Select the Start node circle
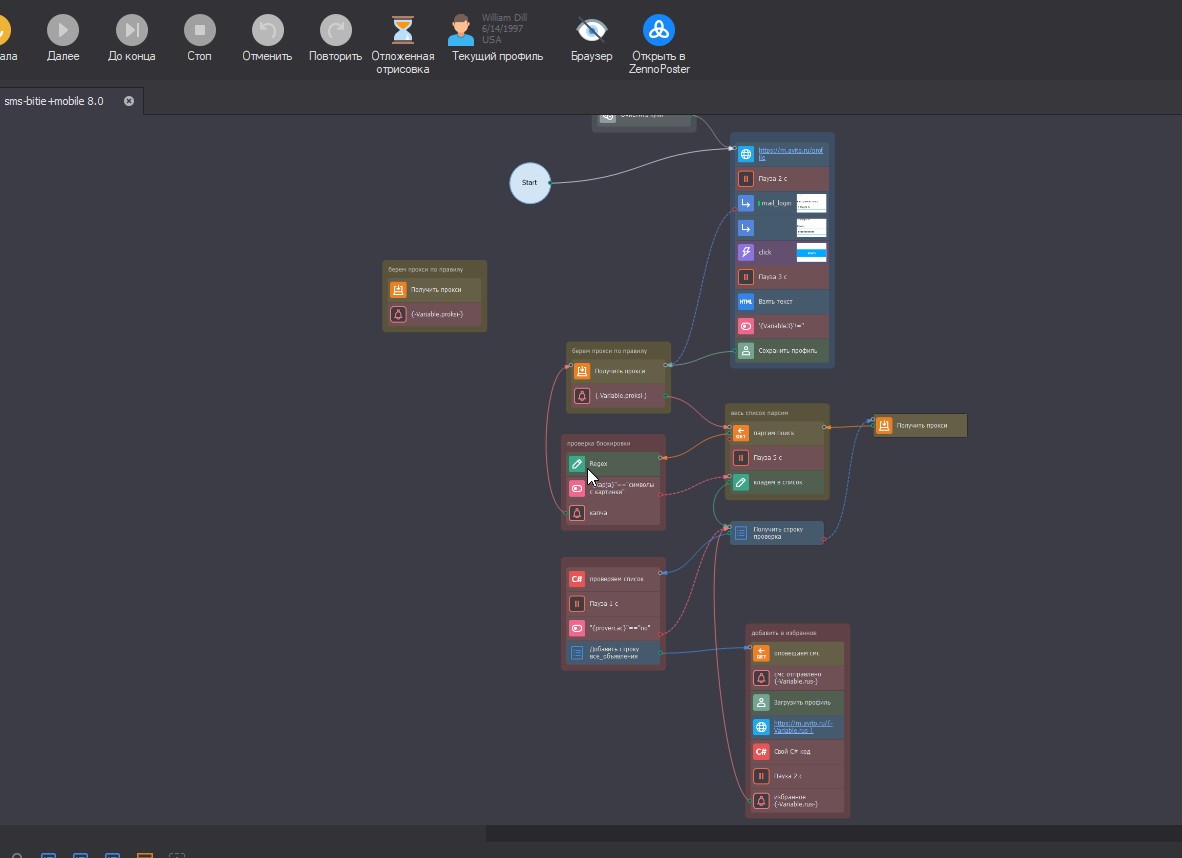 529,183
